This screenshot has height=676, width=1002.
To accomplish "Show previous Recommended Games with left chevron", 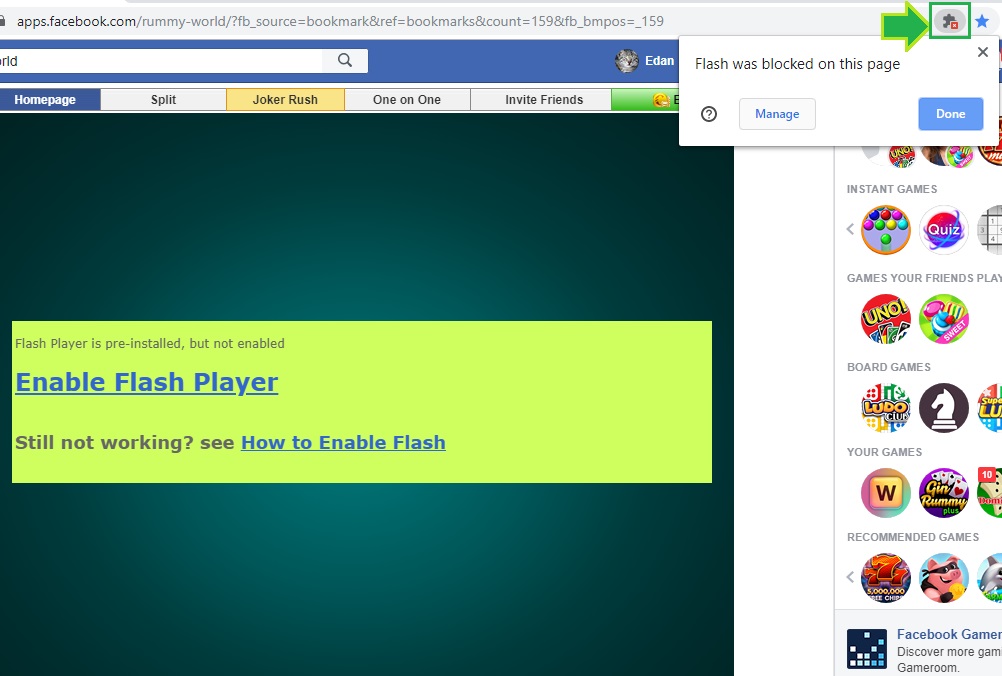I will click(851, 577).
